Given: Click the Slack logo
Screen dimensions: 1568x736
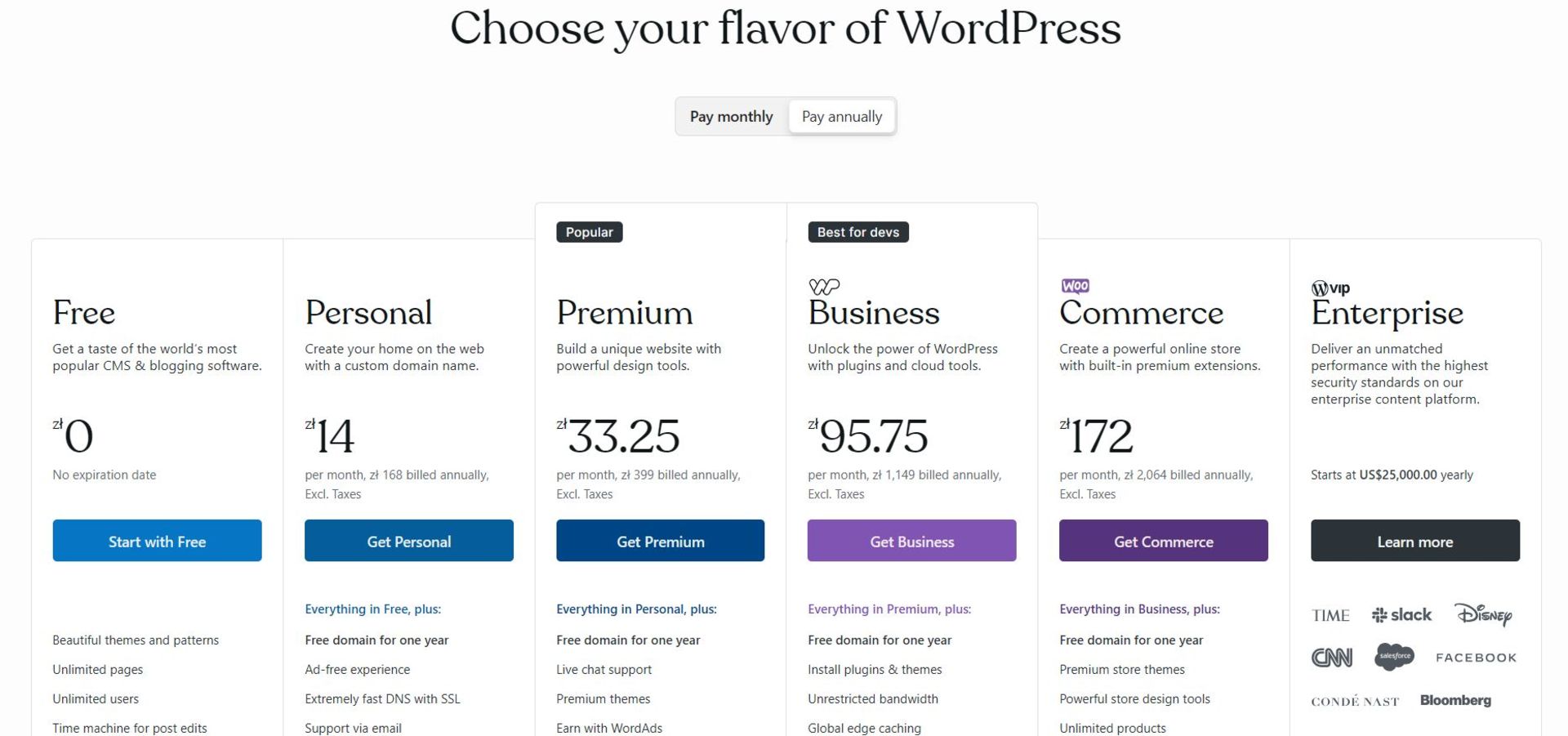Looking at the screenshot, I should (1401, 615).
